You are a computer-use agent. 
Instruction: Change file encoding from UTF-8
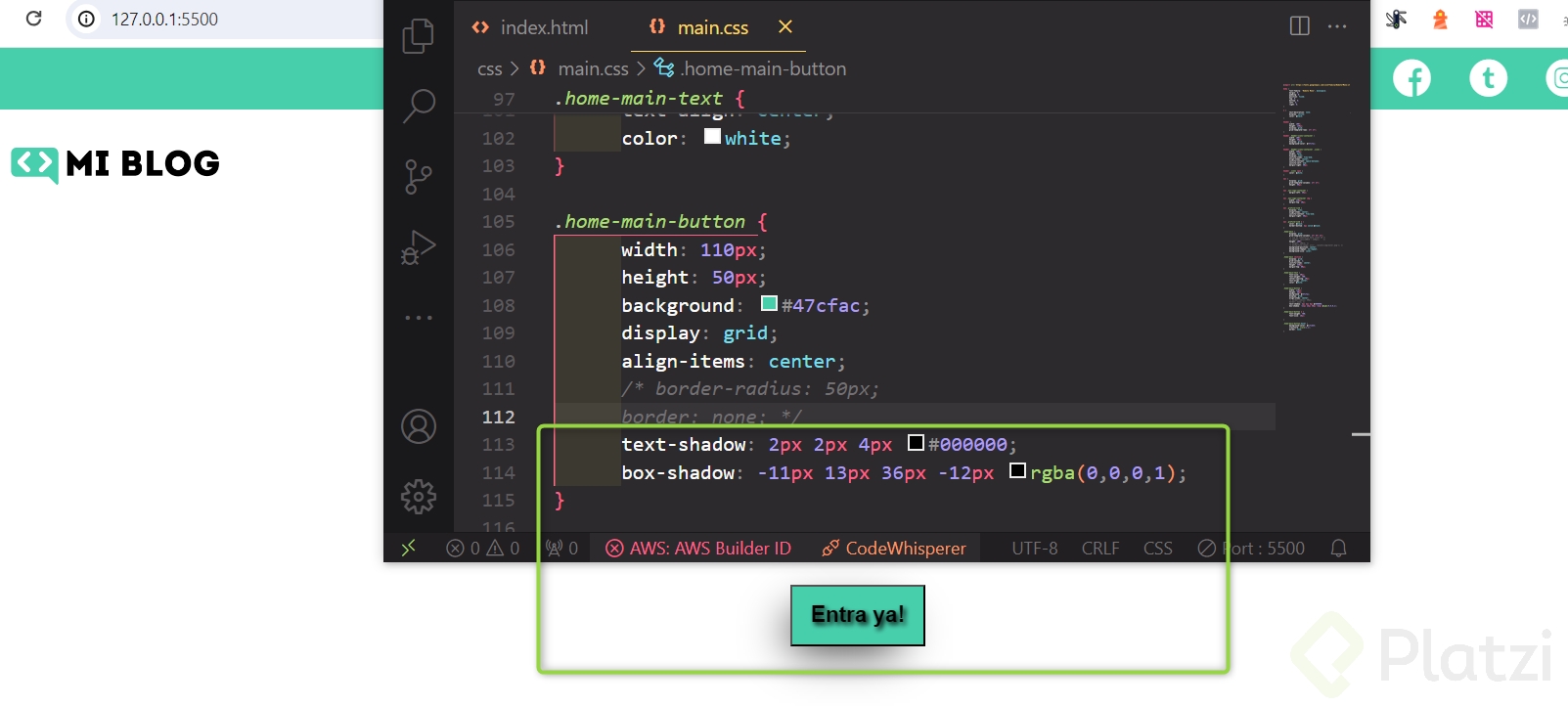point(1035,548)
